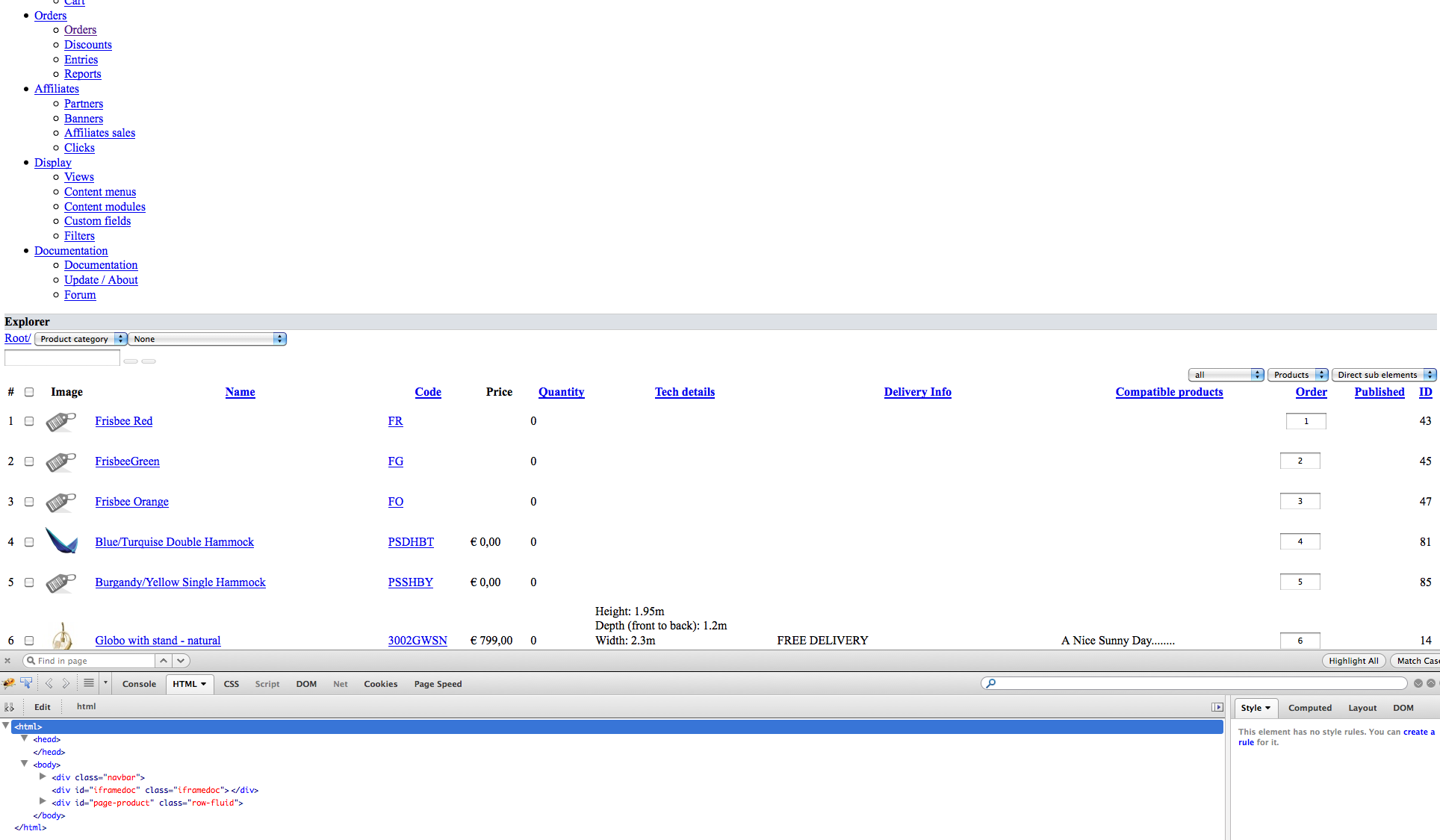Open the Frisbee Orange product link
This screenshot has height=840, width=1440.
[x=131, y=502]
